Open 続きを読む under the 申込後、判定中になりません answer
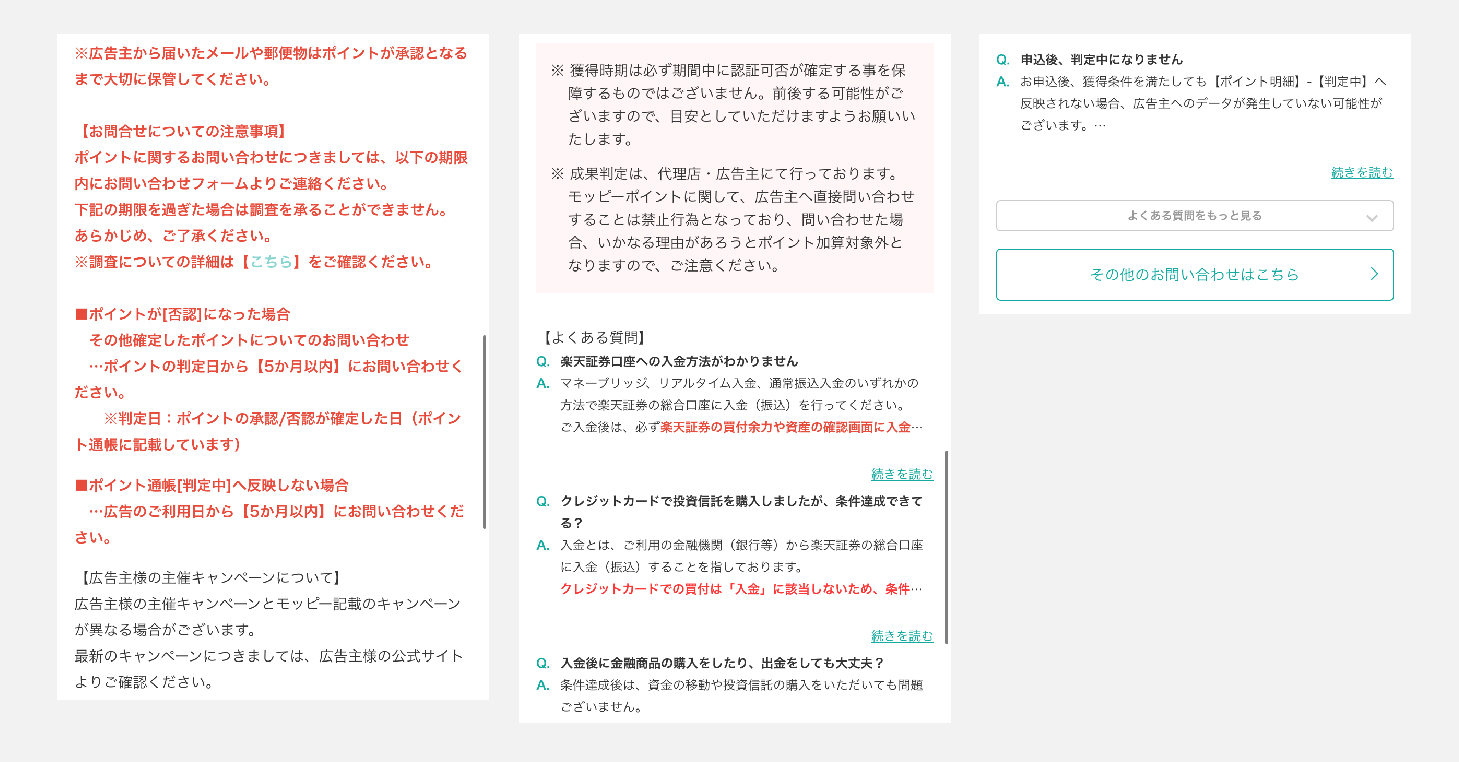 coord(1361,173)
